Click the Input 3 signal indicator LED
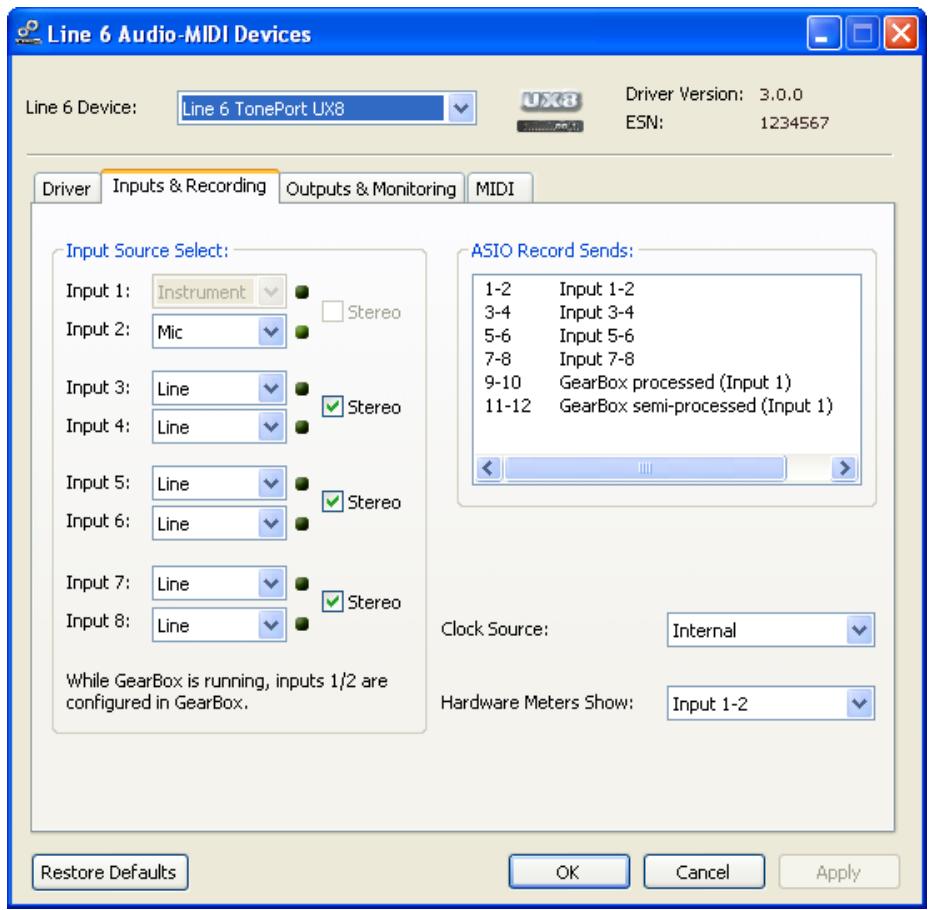Viewport: 931px width, 910px height. coord(302,389)
